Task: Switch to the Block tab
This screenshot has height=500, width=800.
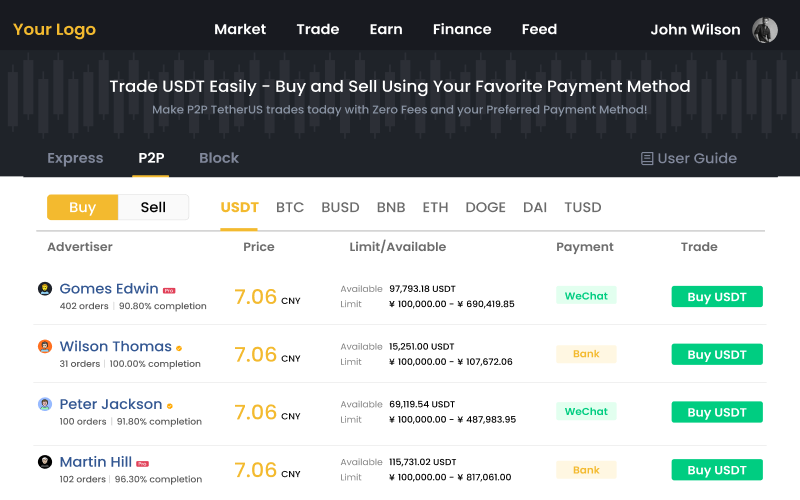Action: click(x=219, y=158)
